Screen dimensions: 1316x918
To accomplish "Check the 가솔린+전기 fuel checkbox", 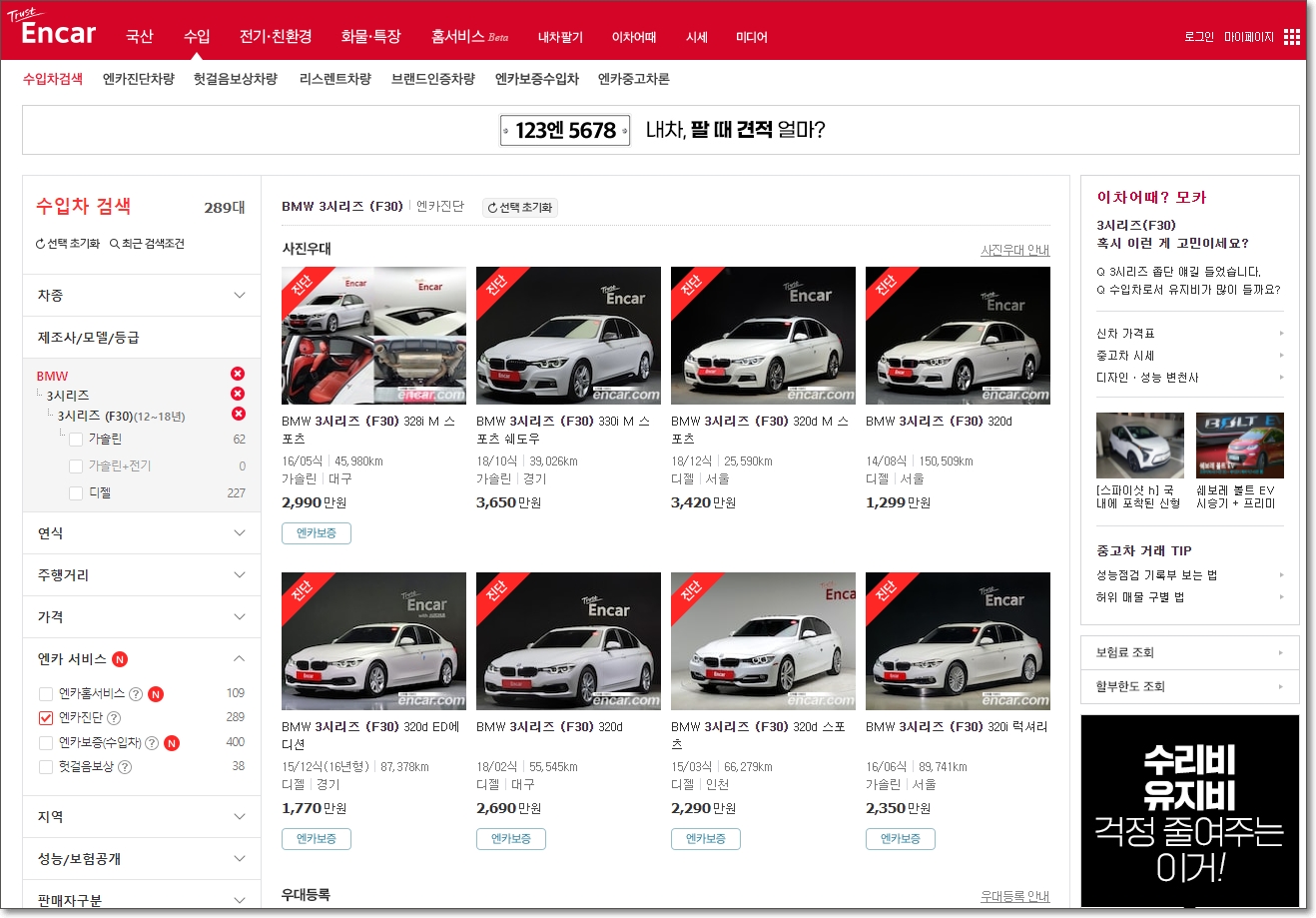I will click(76, 465).
